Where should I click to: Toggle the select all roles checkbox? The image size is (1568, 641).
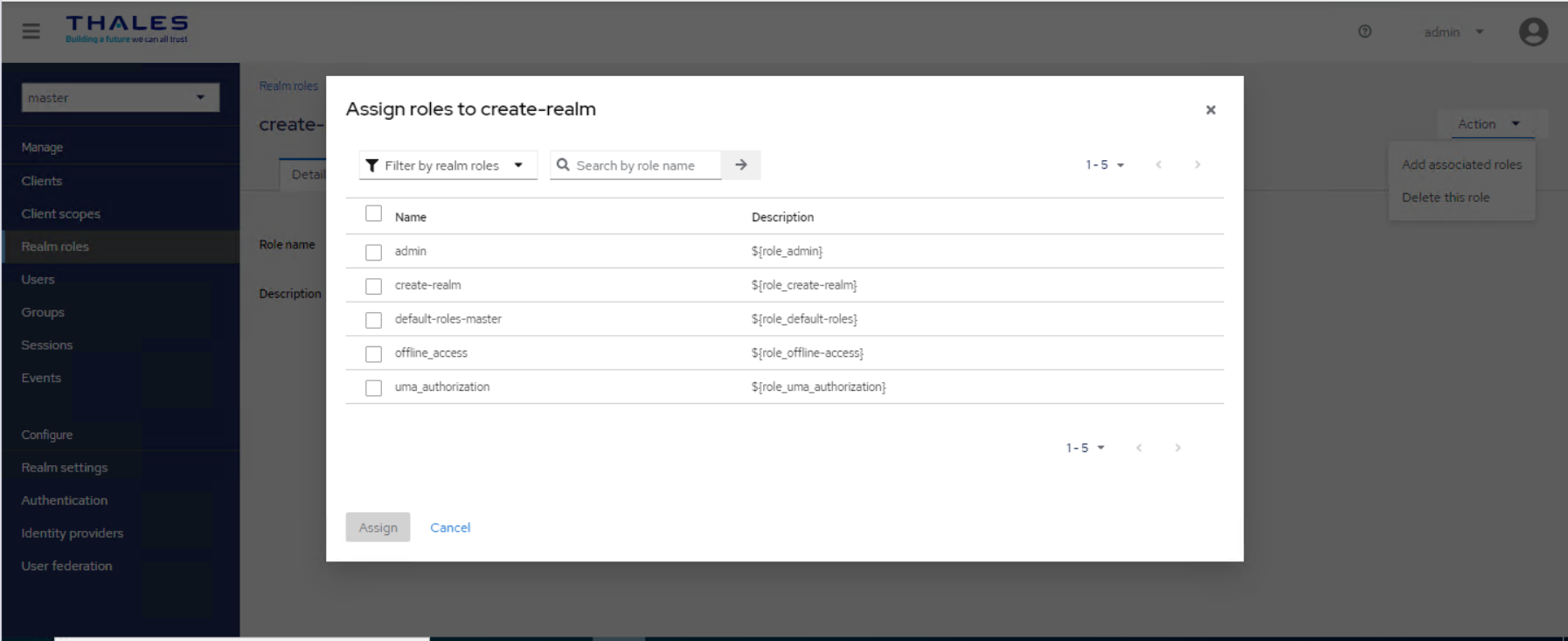(x=374, y=214)
